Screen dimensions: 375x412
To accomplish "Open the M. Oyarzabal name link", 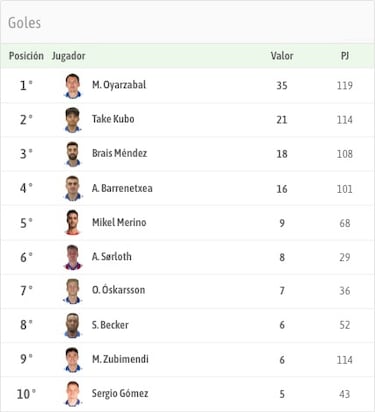I will (x=119, y=85).
